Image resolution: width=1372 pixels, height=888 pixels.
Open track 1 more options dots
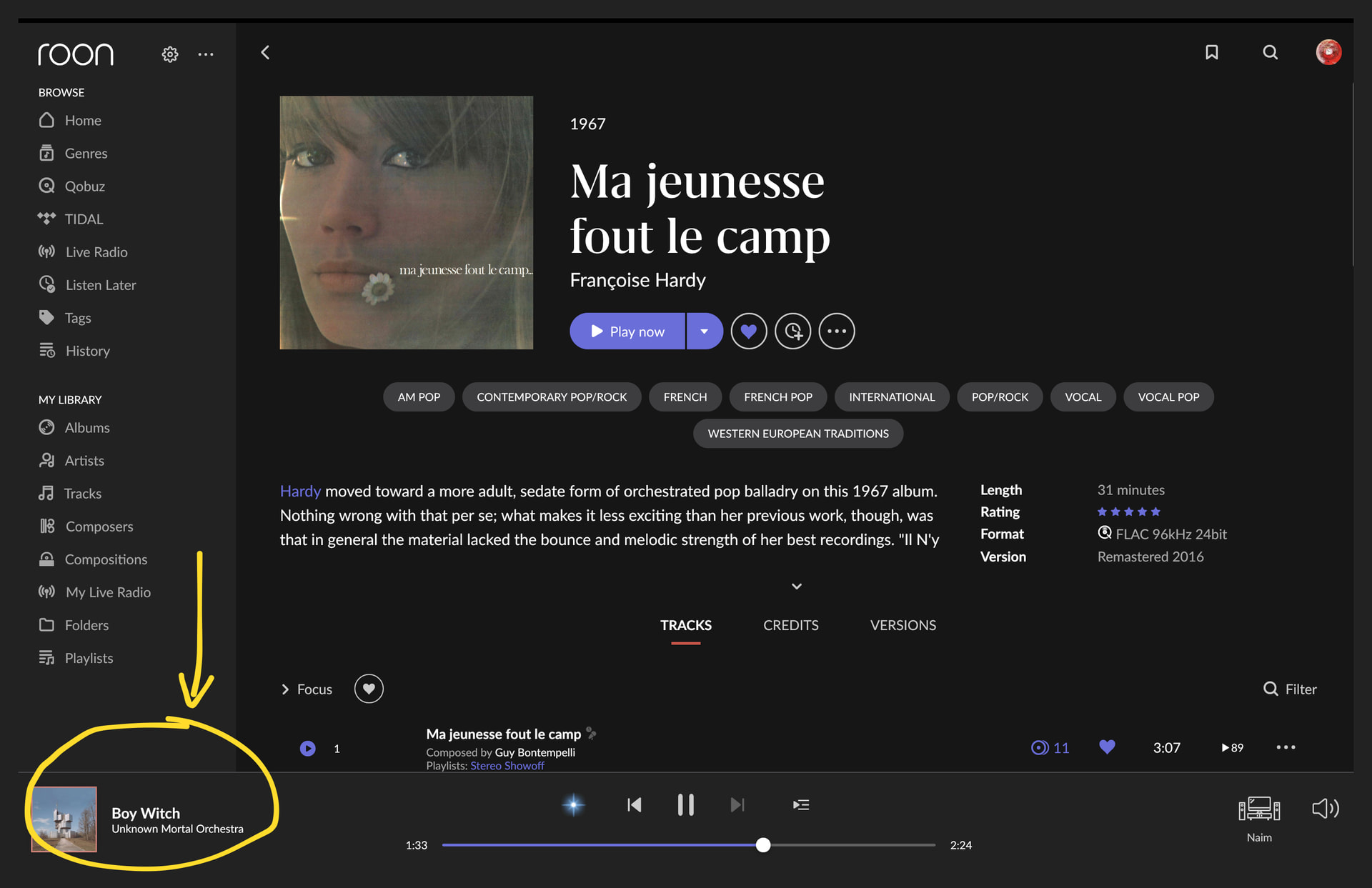[1286, 747]
